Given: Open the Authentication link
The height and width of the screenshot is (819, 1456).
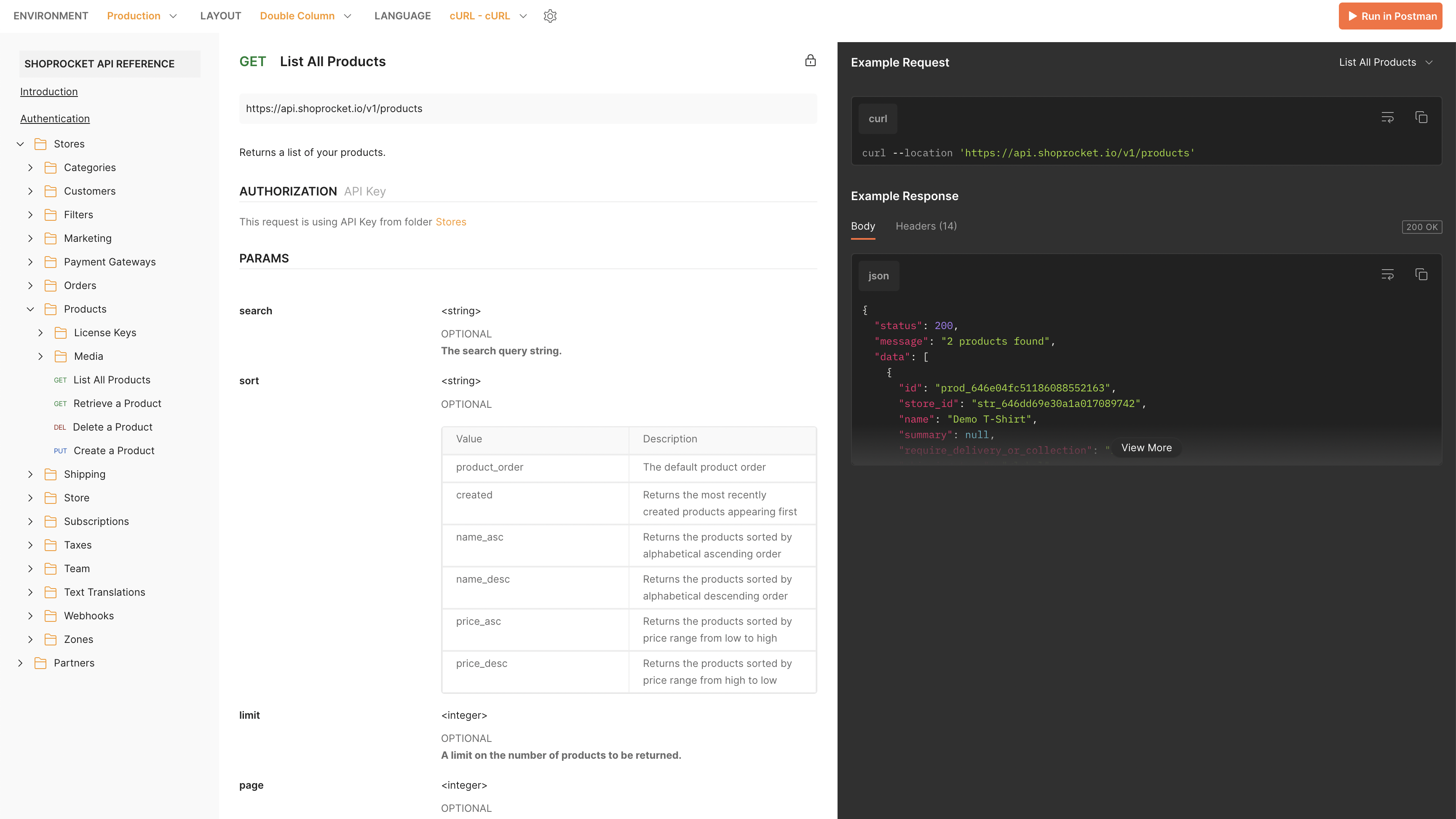Looking at the screenshot, I should [x=55, y=119].
